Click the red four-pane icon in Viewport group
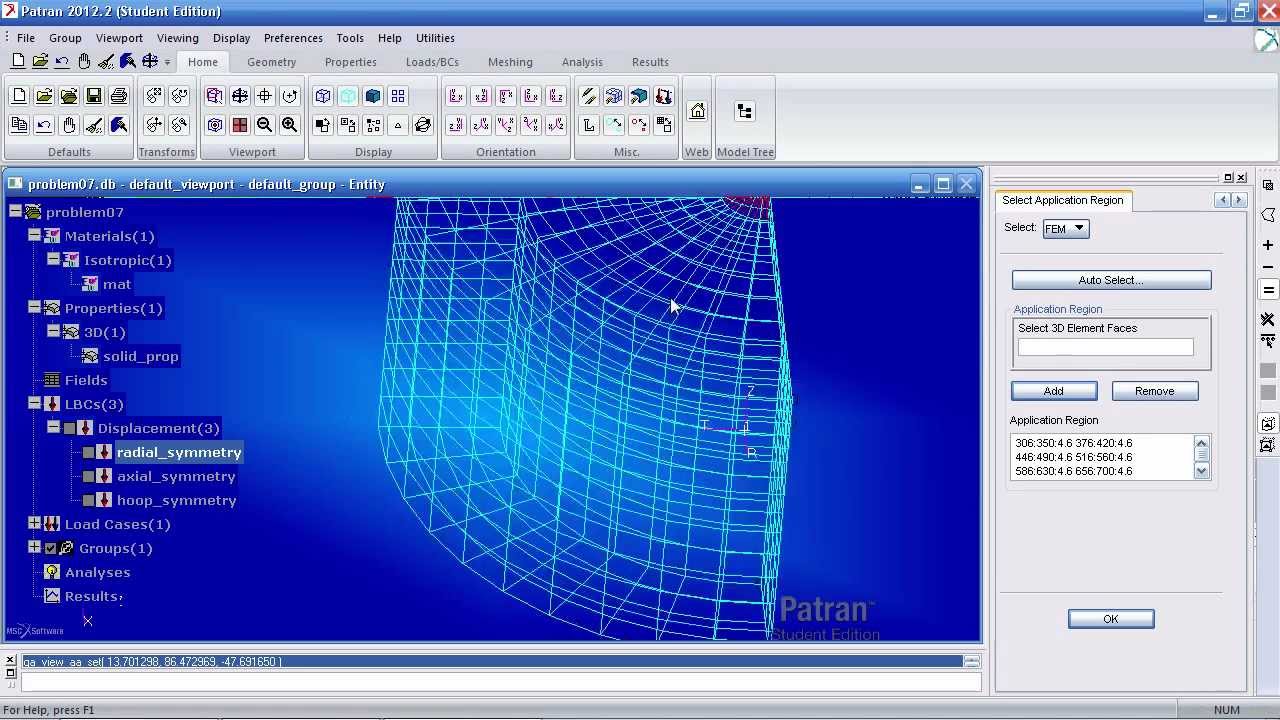1280x720 pixels. pos(240,125)
